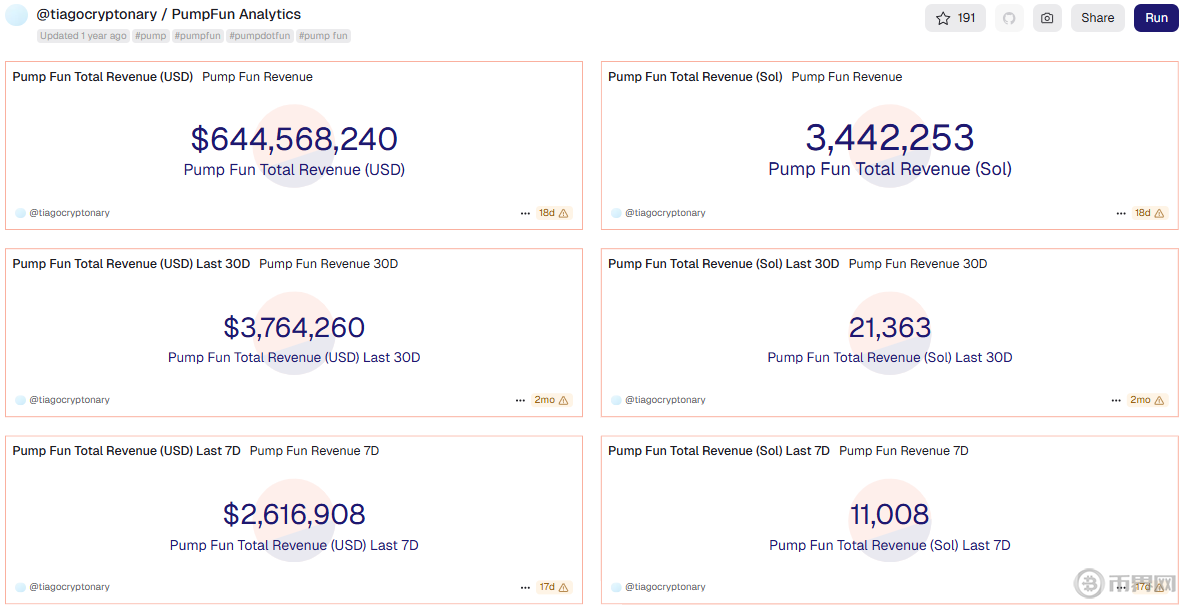Click 17d warning badge on Revenue (USD) Last 7D
Viewport: 1187px width, 611px height.
click(x=553, y=587)
